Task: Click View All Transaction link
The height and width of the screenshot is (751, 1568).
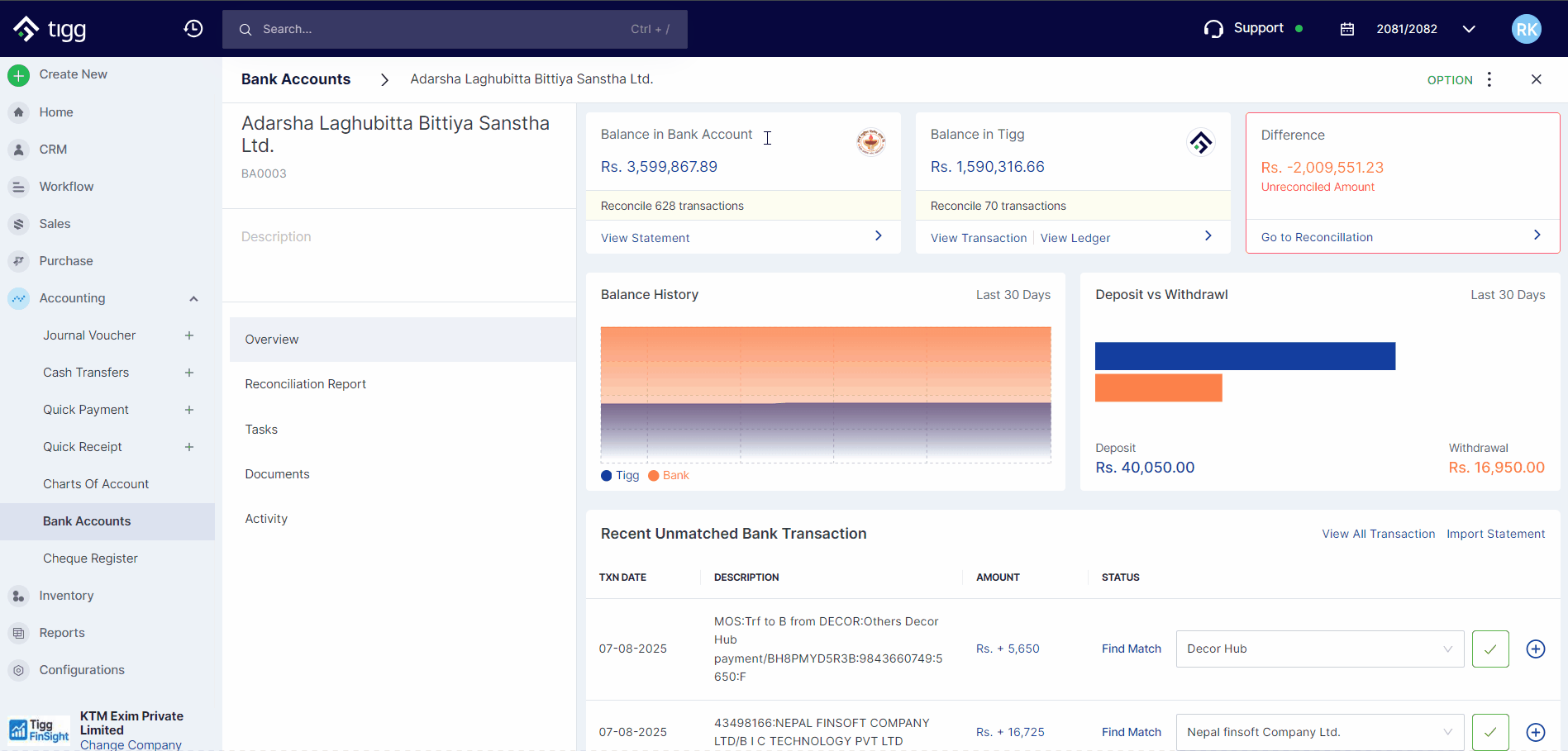Action: click(x=1379, y=534)
